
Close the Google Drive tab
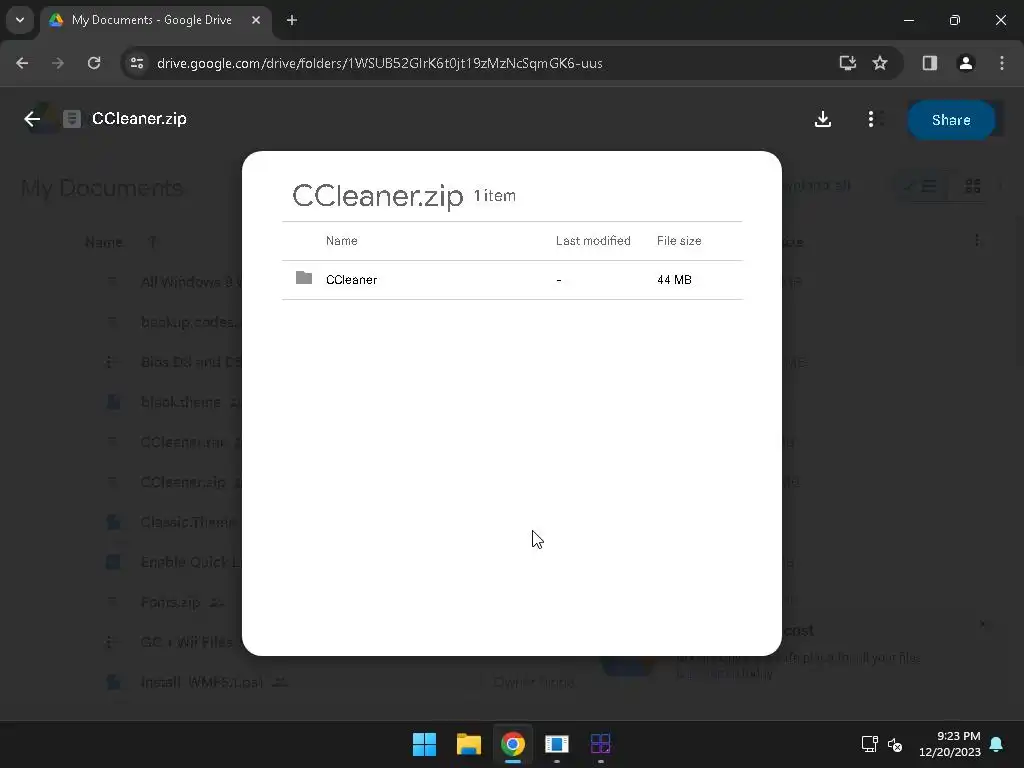[256, 20]
